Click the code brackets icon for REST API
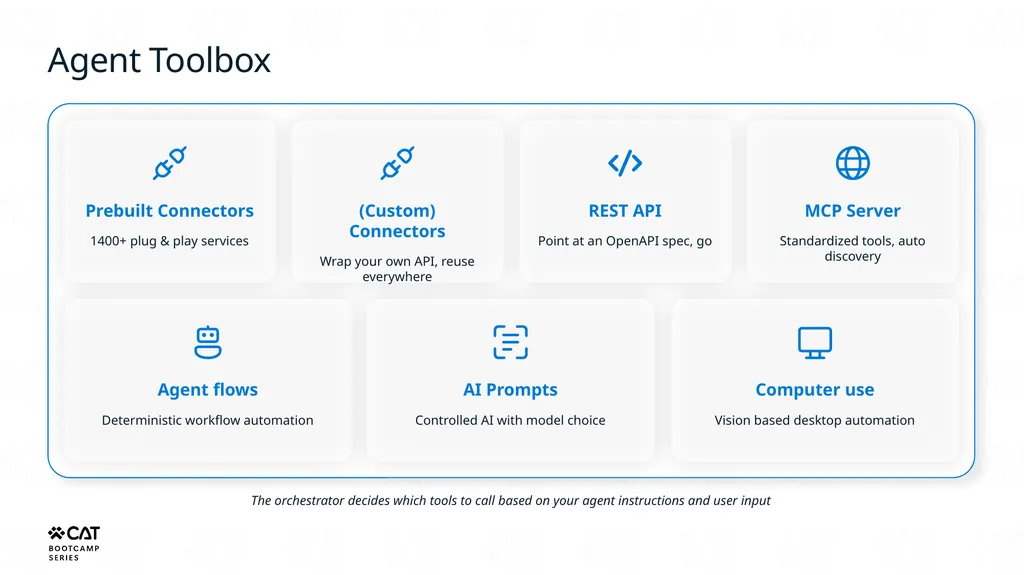Screen dimensions: 1024x575 click(625, 163)
